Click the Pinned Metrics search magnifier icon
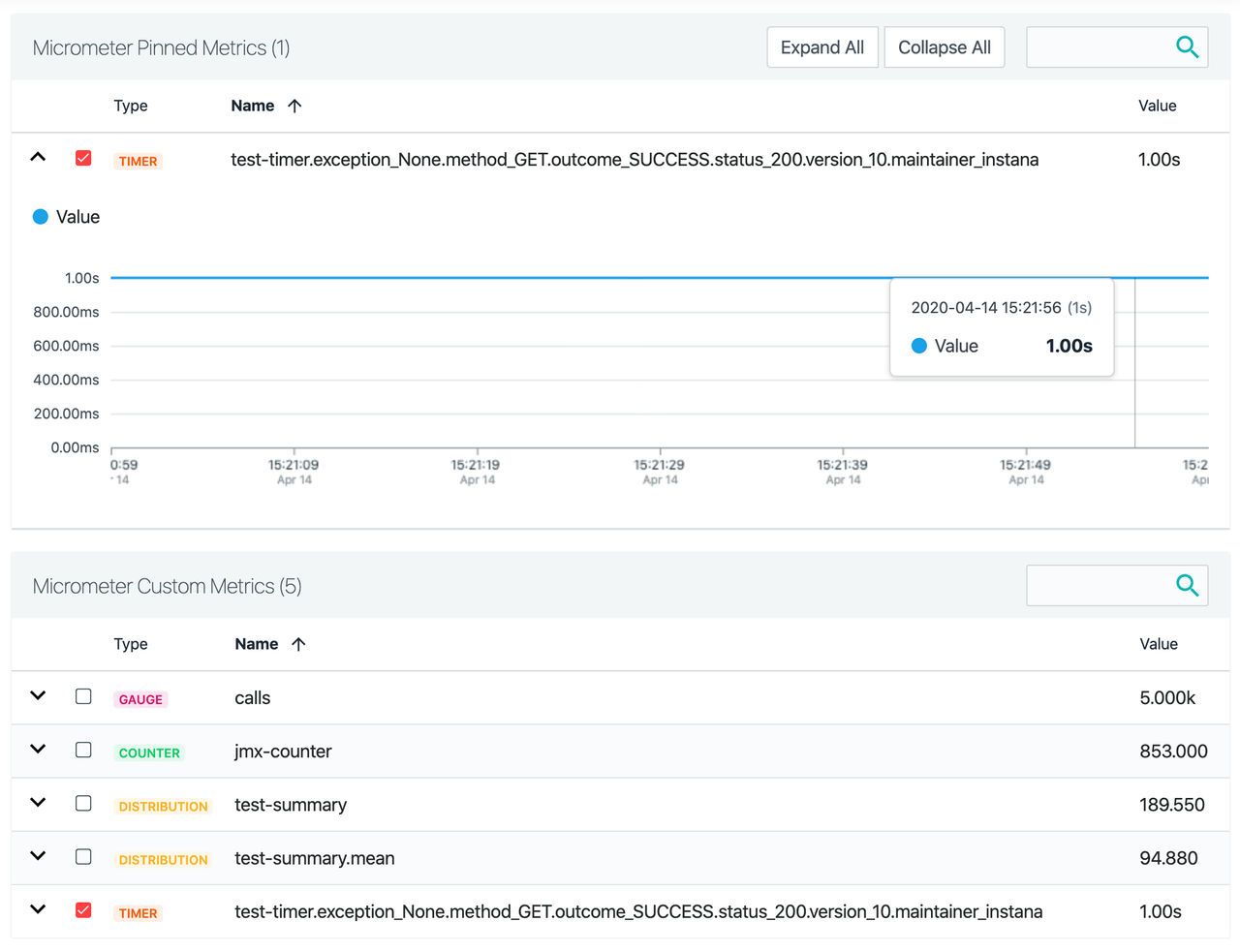 coord(1187,46)
